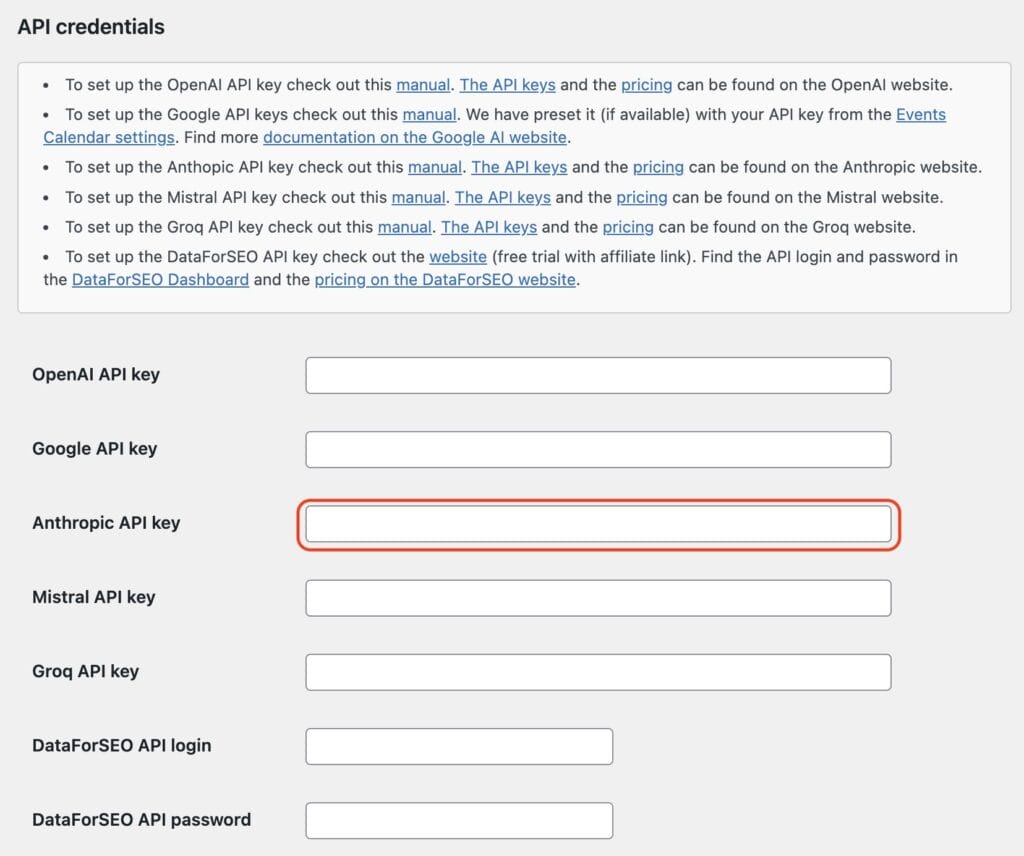
Task: Open the Anthropic pricing link
Action: tap(658, 167)
